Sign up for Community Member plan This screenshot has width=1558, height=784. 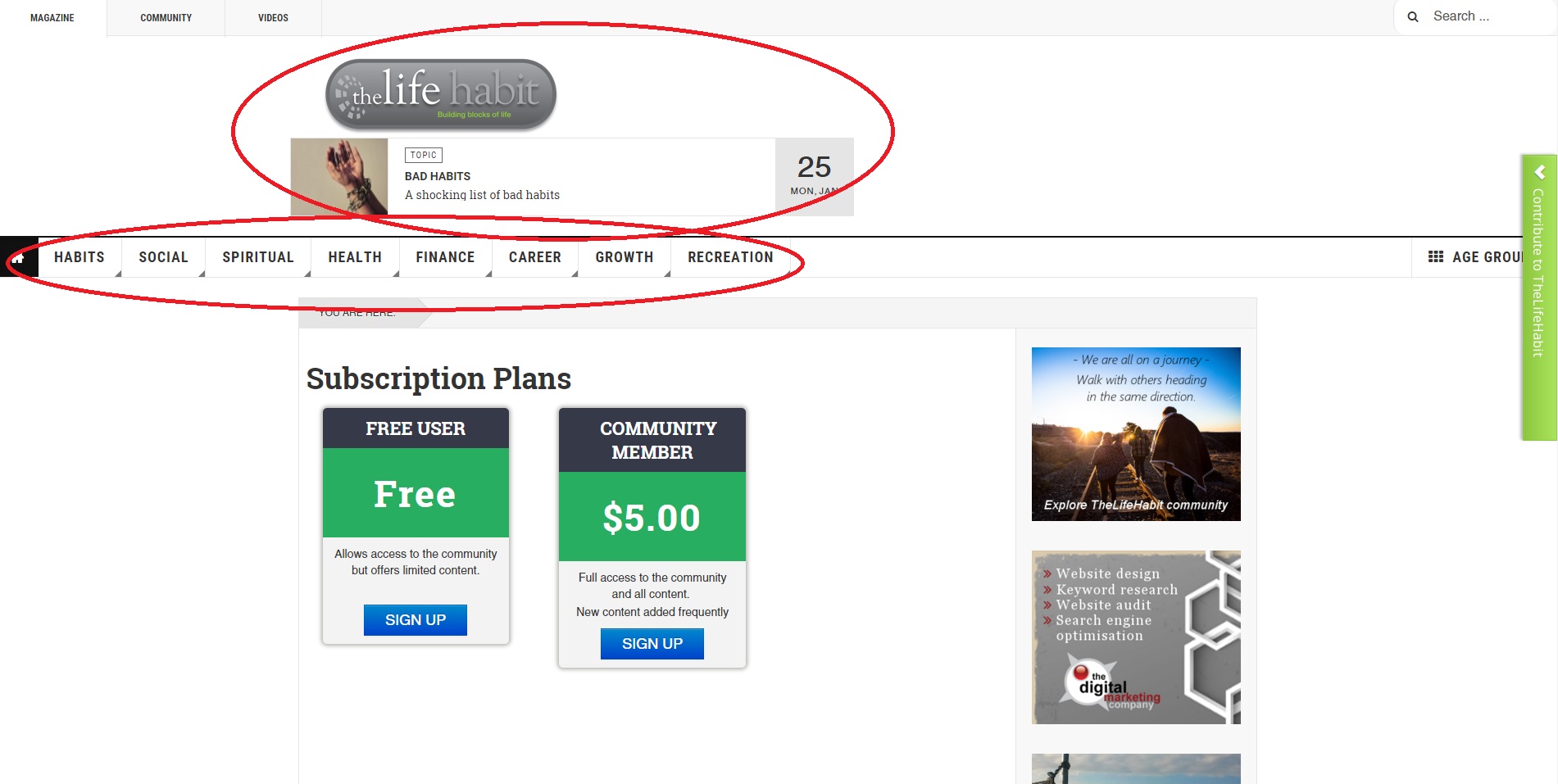(x=652, y=644)
